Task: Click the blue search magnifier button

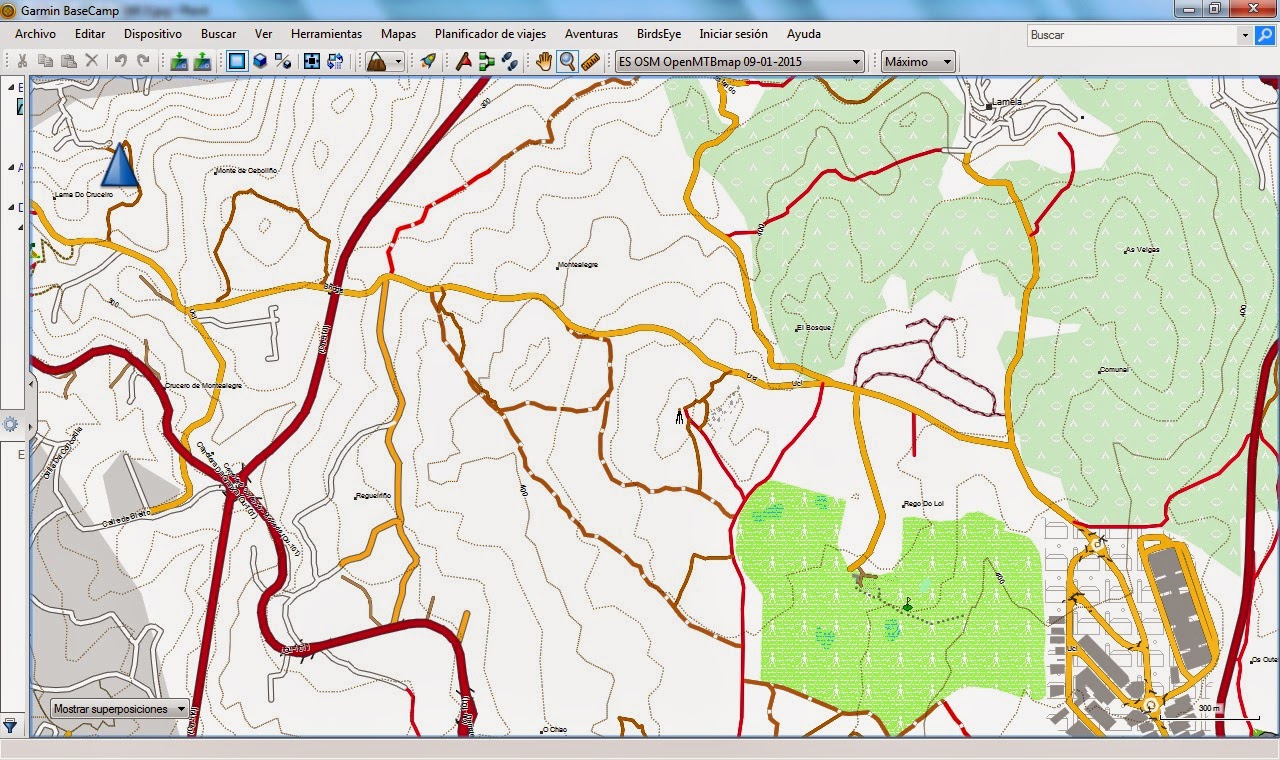Action: [1265, 35]
